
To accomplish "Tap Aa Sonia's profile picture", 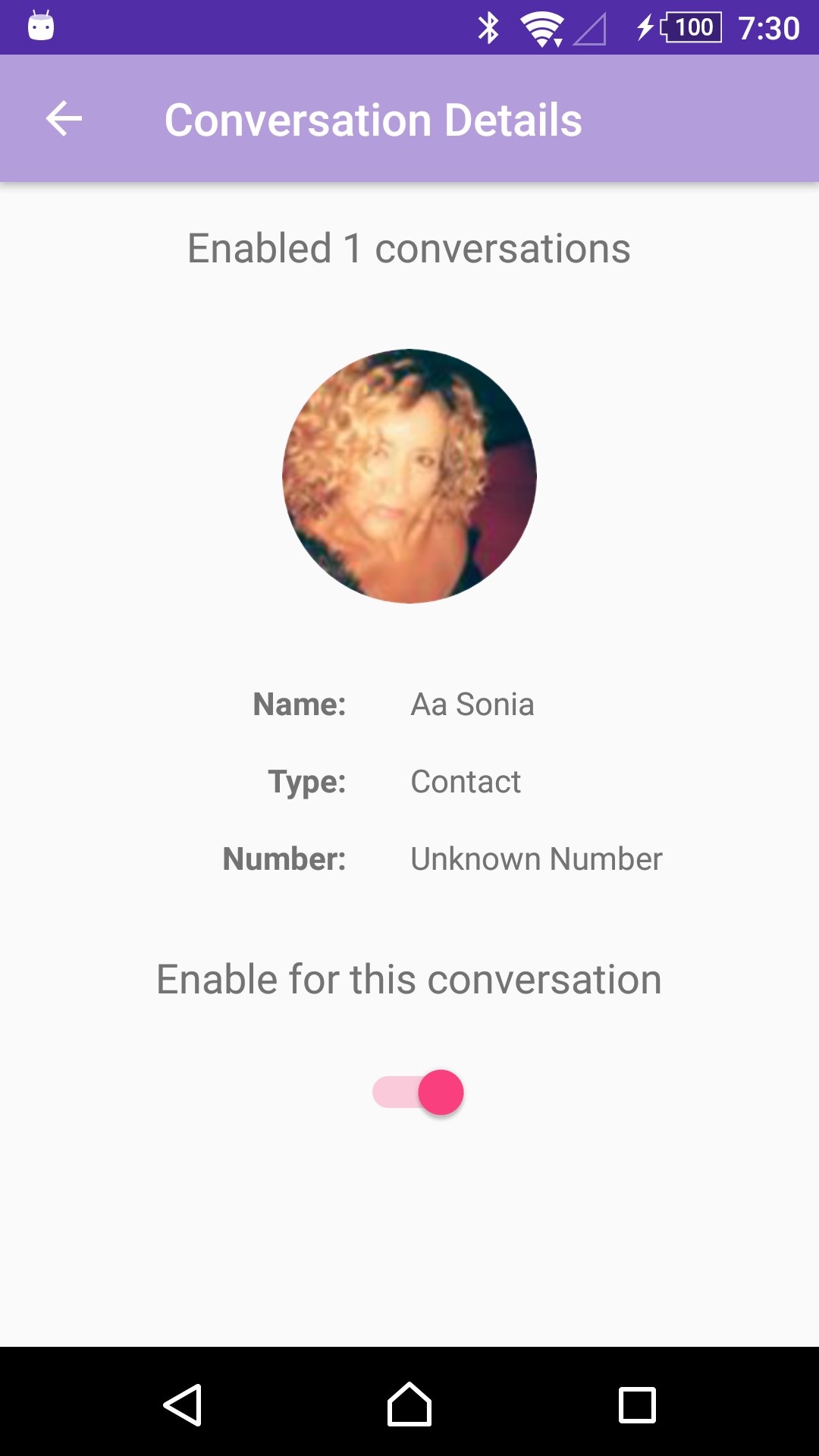I will (409, 476).
